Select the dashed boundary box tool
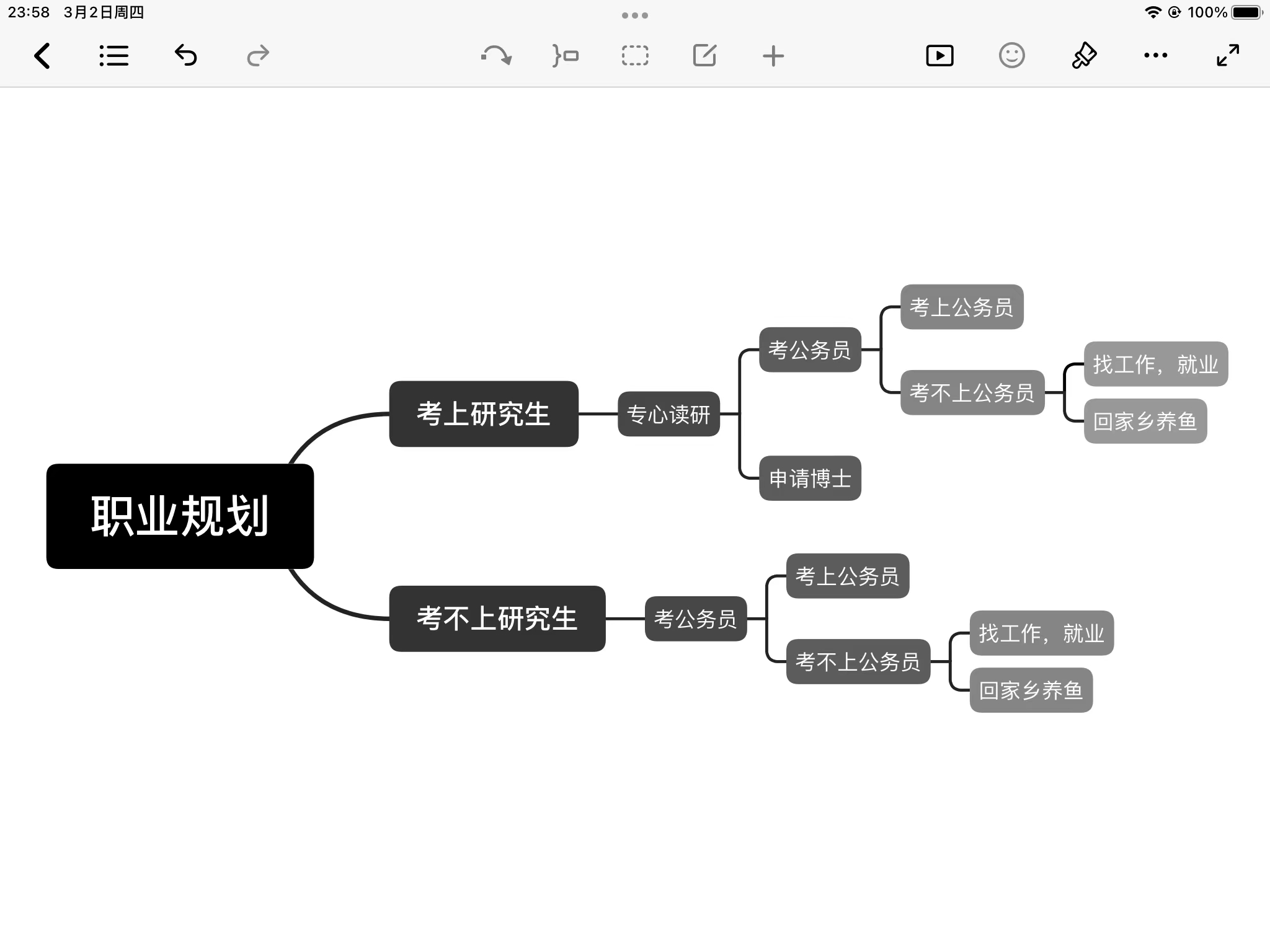The height and width of the screenshot is (952, 1270). click(x=635, y=56)
